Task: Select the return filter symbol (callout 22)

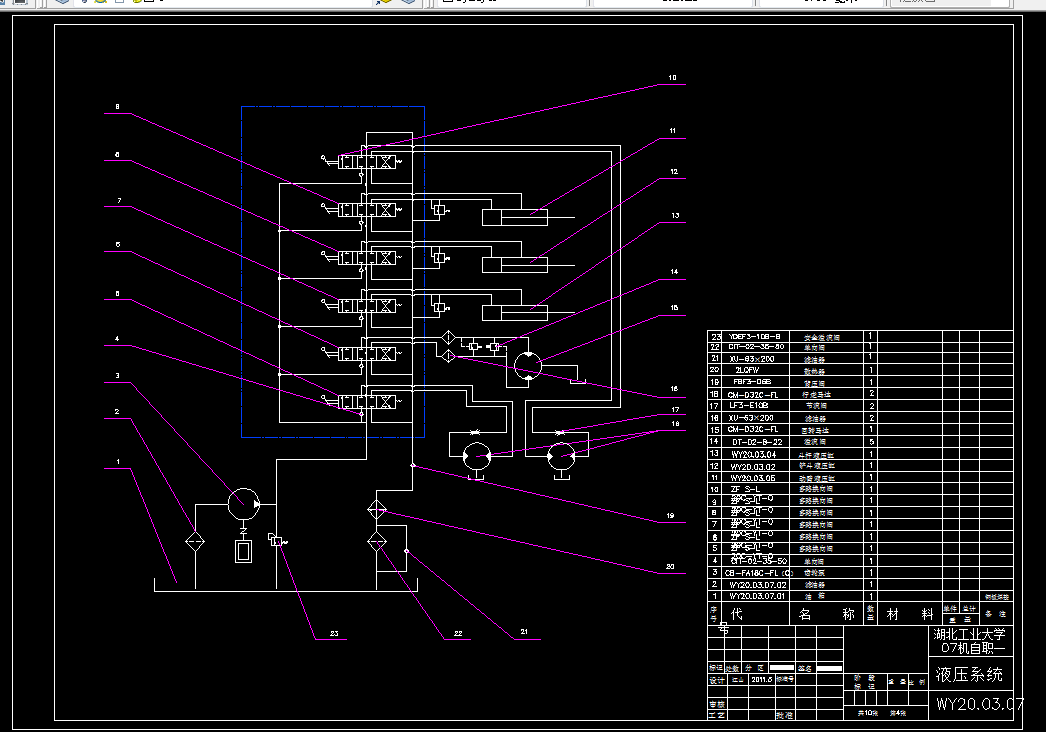Action: pos(377,541)
